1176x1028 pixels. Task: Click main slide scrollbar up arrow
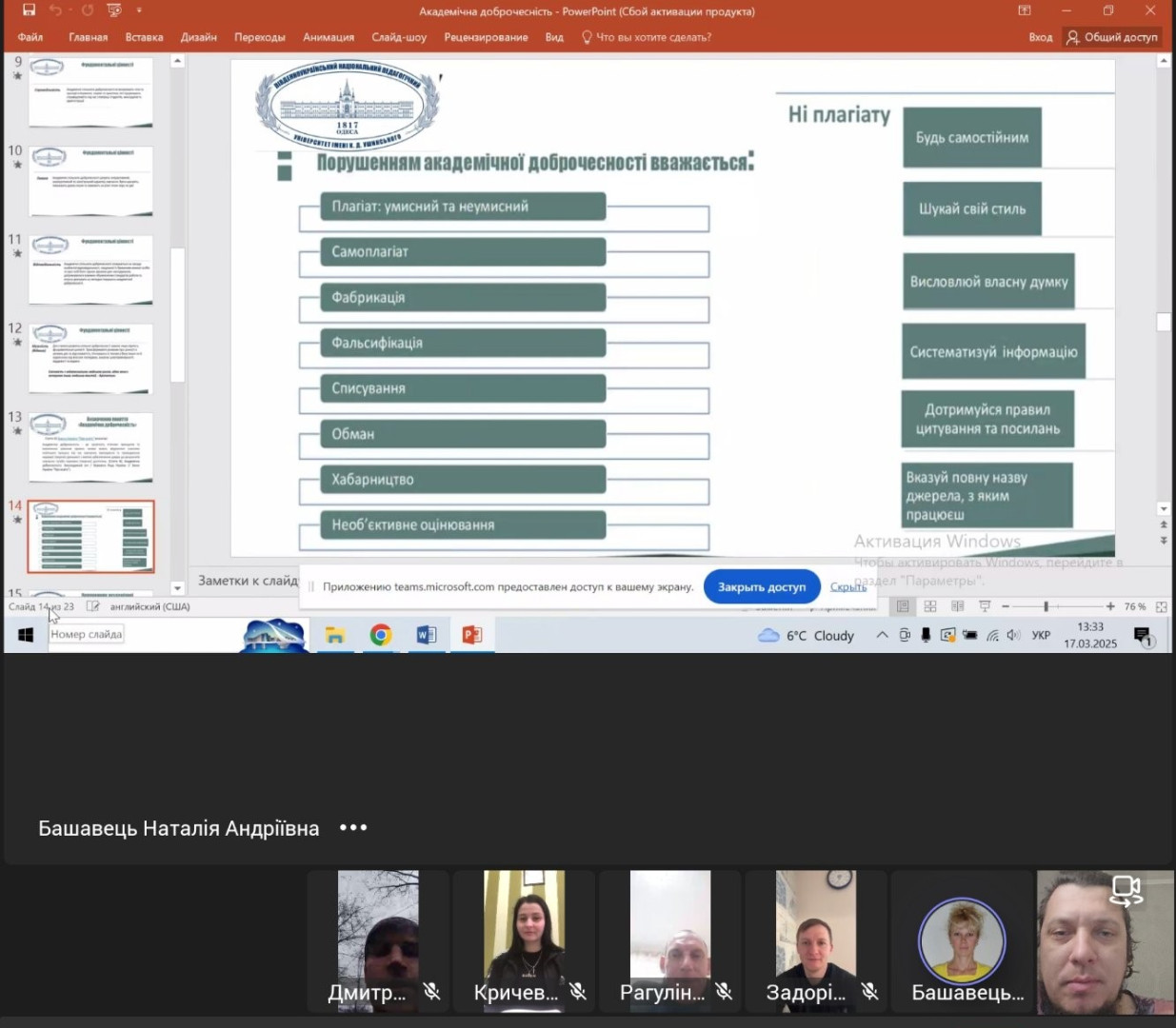[1163, 61]
